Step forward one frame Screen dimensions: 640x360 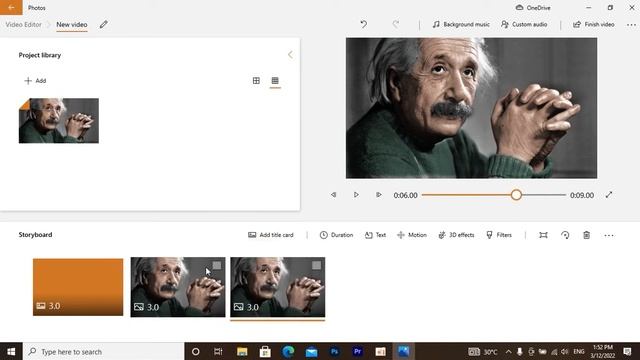coord(378,195)
